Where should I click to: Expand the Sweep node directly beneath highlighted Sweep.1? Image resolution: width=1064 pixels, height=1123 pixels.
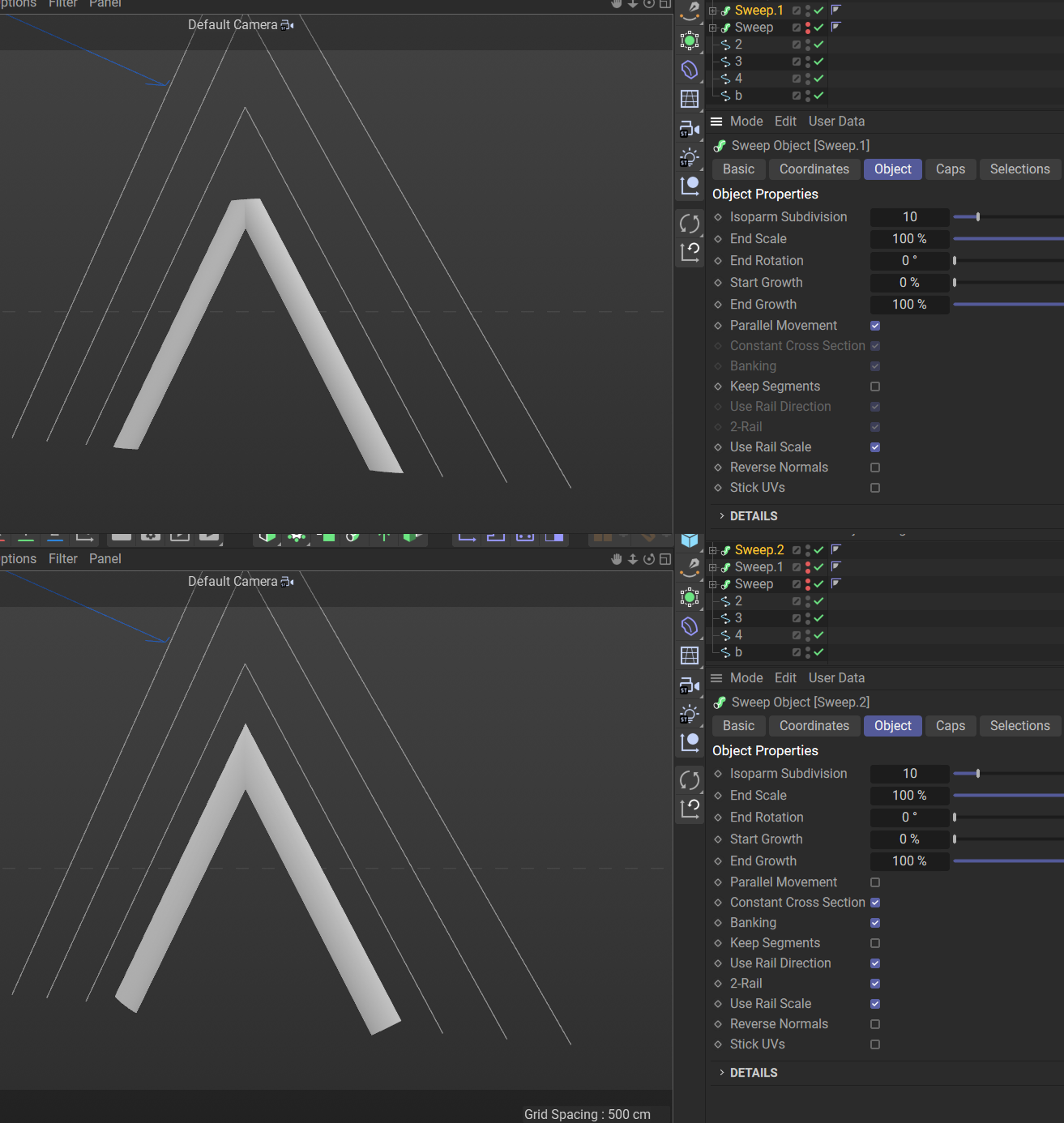click(x=713, y=28)
